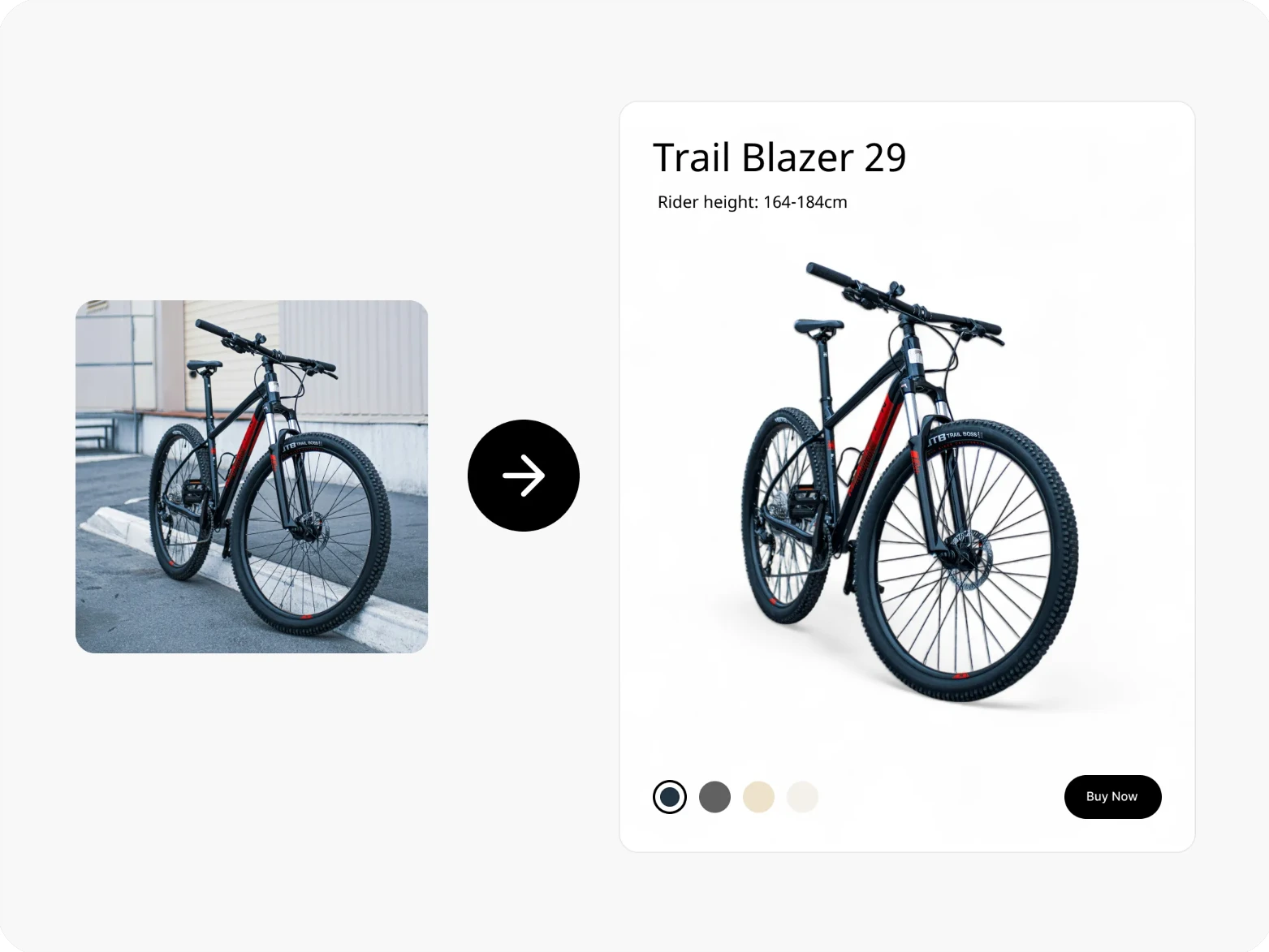Click the black circular arrow icon
This screenshot has height=952, width=1269.
pos(524,476)
